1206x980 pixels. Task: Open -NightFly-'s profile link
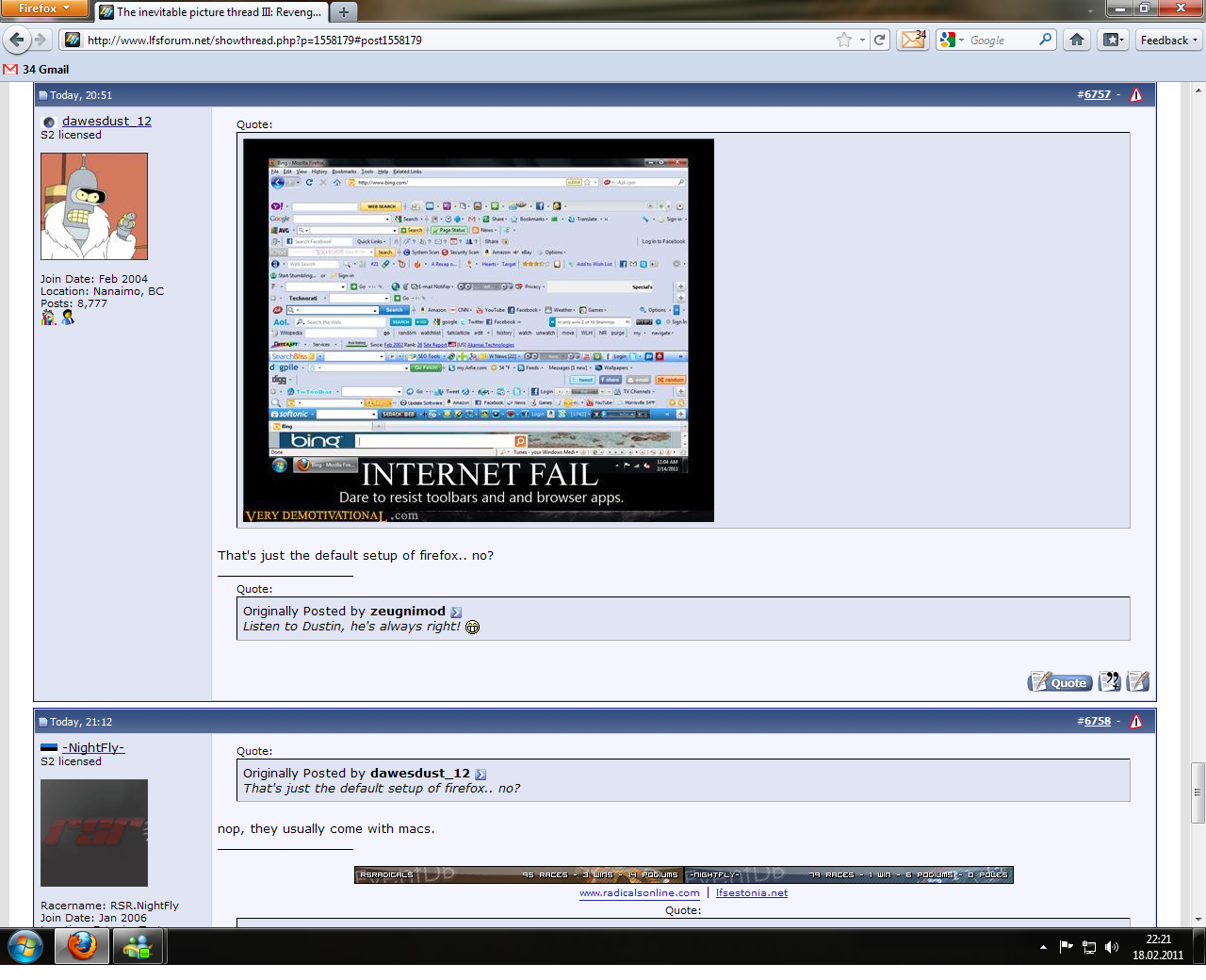[93, 747]
